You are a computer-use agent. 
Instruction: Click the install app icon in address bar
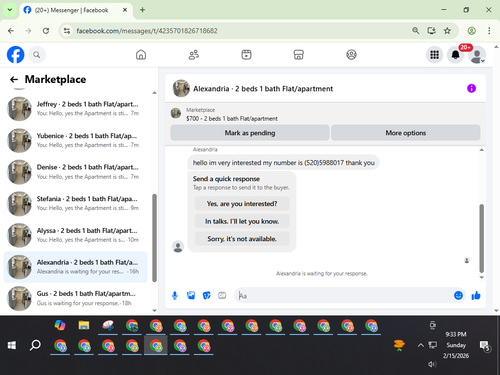[x=431, y=31]
